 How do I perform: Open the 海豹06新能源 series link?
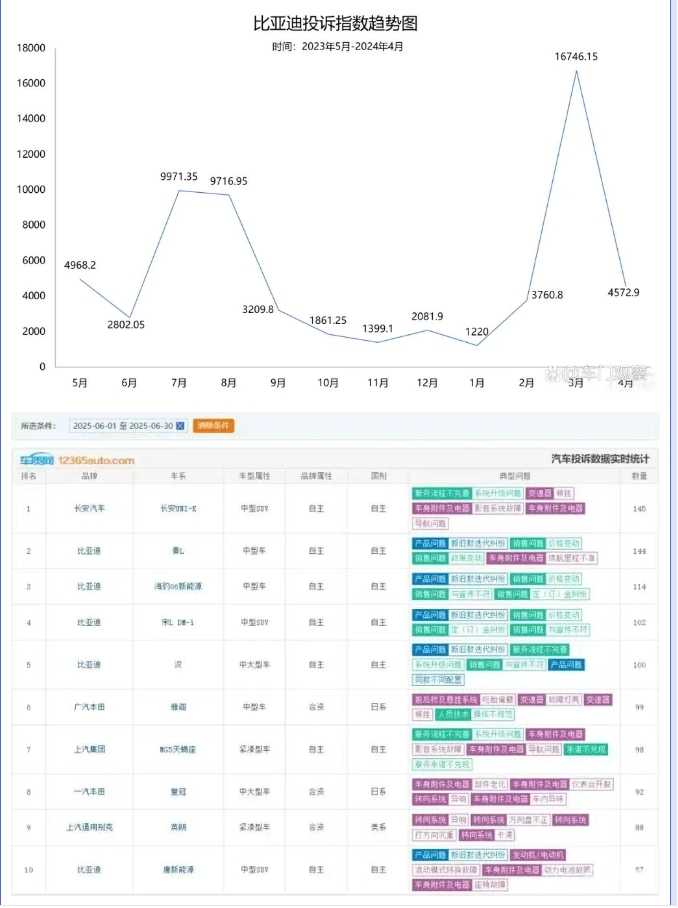point(178,586)
